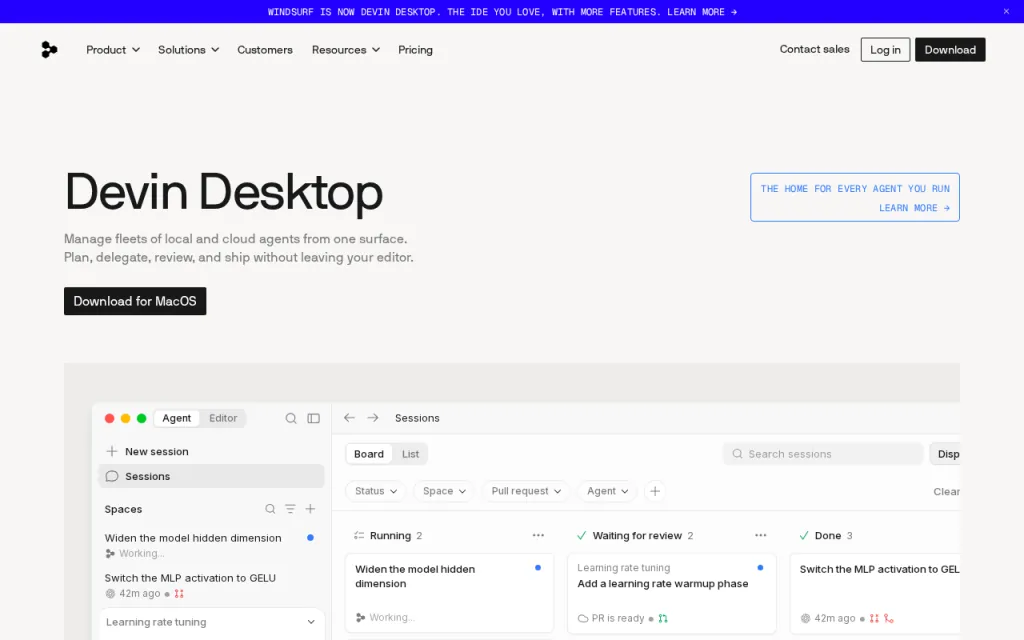Open the Customers page
1024x640 pixels.
pyautogui.click(x=264, y=50)
